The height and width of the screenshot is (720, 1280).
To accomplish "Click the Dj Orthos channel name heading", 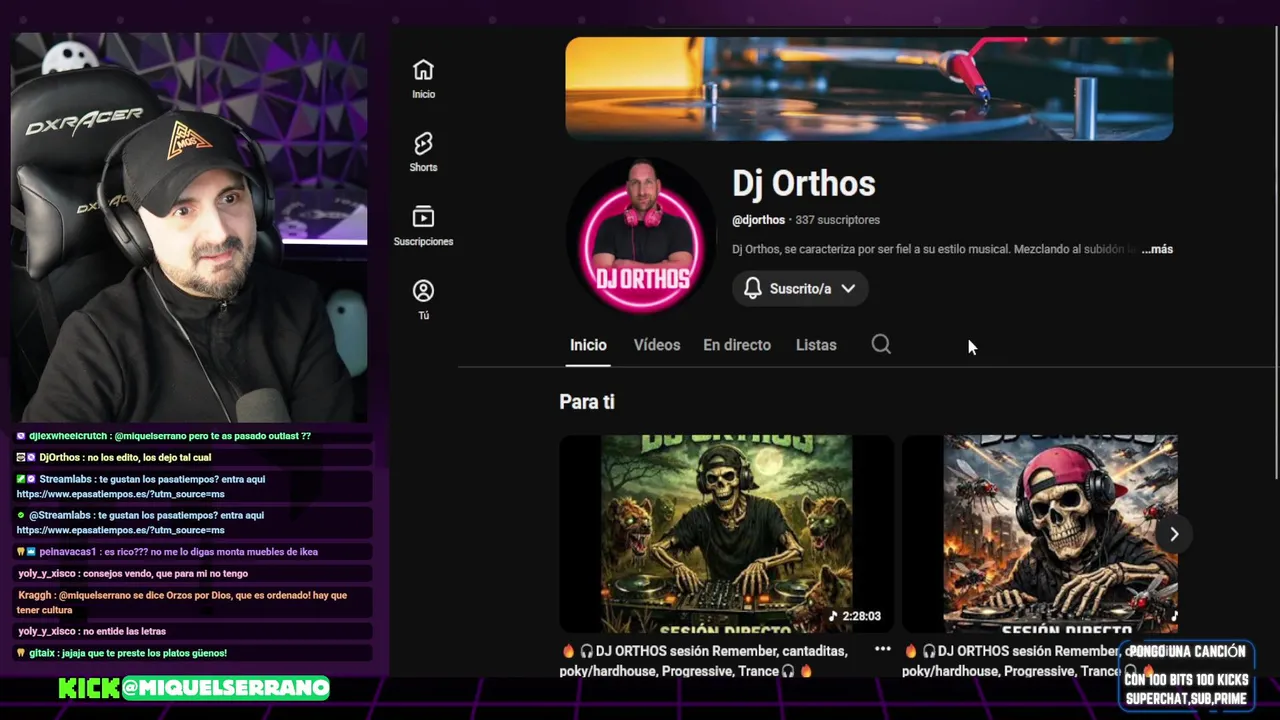I will [x=804, y=184].
